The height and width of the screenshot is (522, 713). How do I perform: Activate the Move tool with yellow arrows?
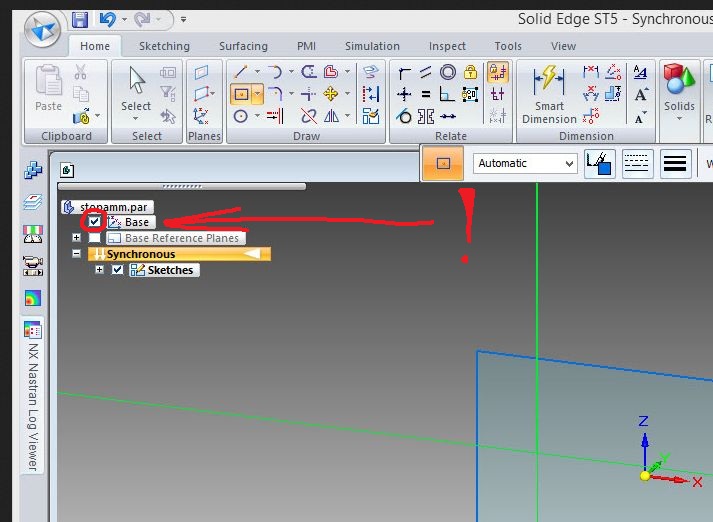331,94
